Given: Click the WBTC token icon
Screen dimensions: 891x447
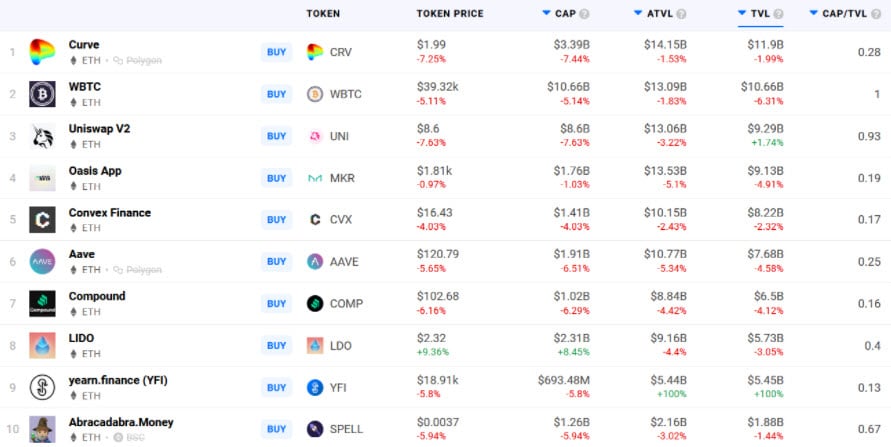Looking at the screenshot, I should [315, 94].
